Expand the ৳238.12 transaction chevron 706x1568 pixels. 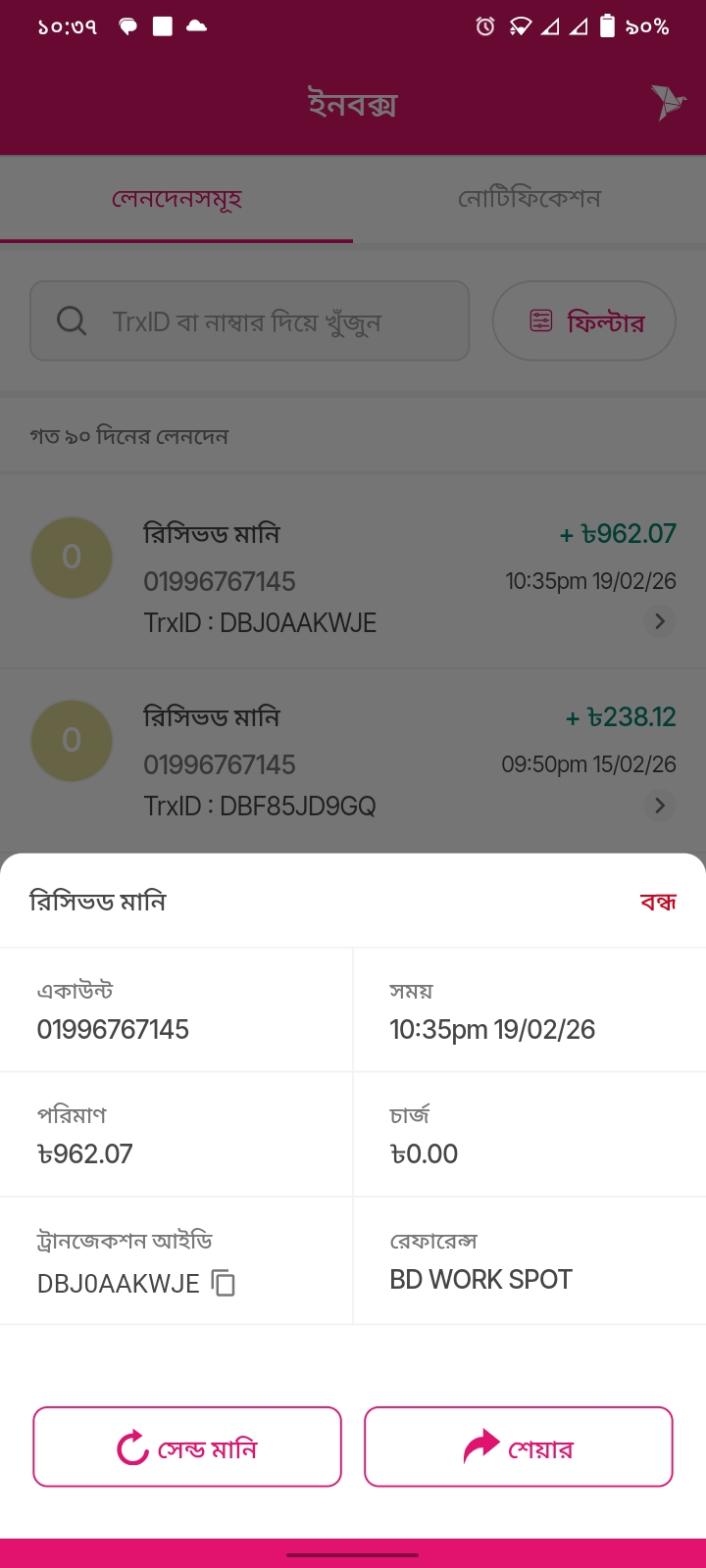click(660, 805)
